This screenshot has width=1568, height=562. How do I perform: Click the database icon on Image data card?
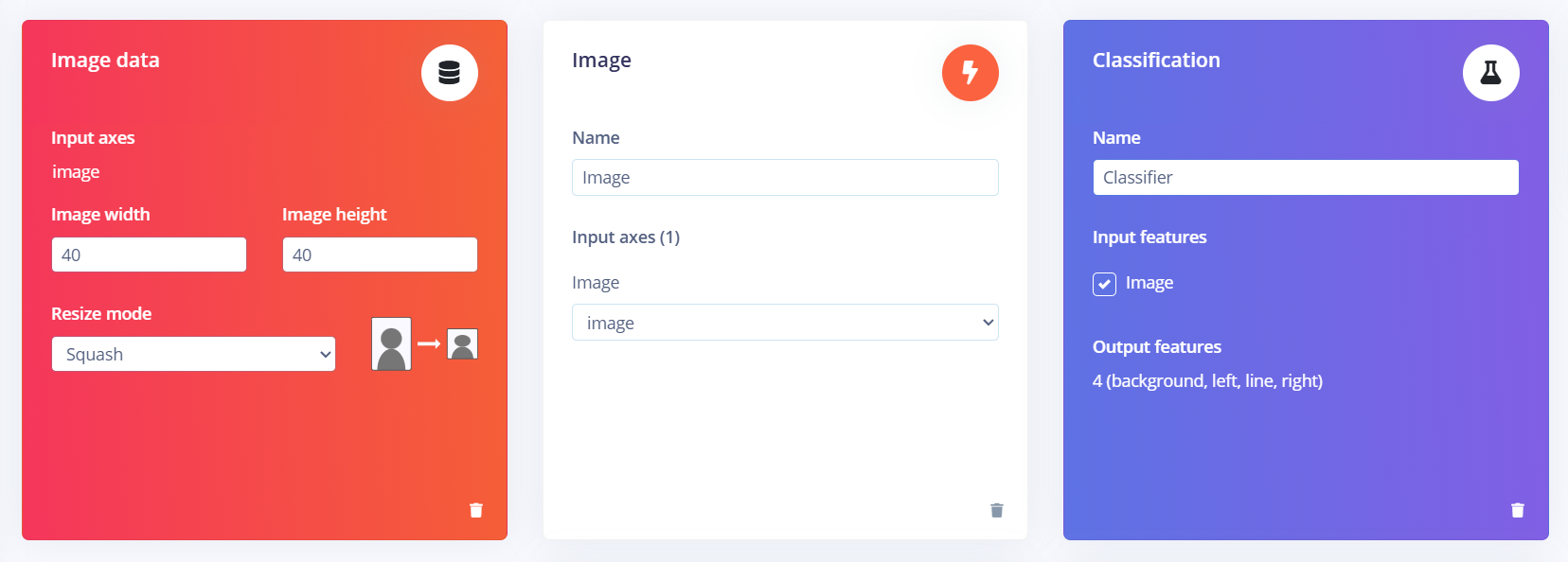point(450,73)
